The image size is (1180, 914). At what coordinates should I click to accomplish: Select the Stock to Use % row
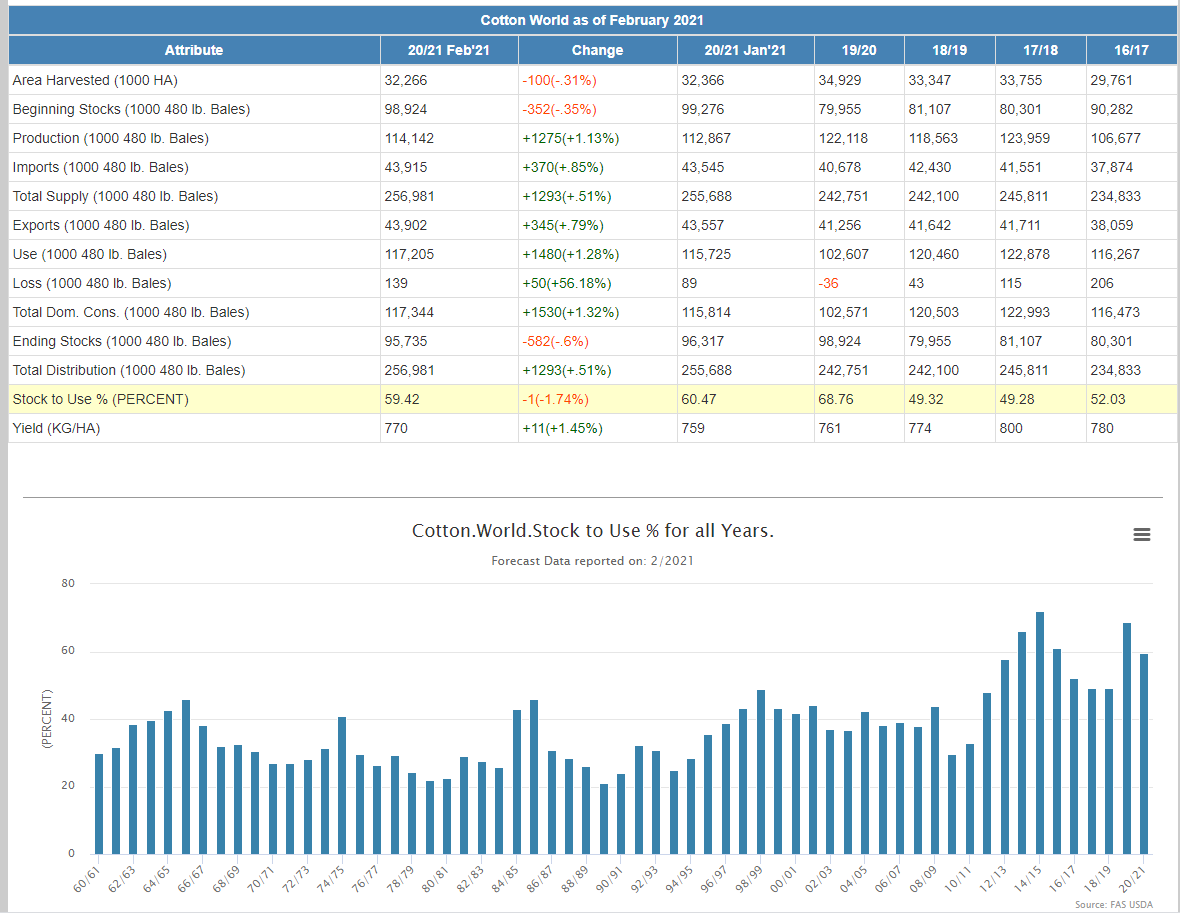pos(100,400)
